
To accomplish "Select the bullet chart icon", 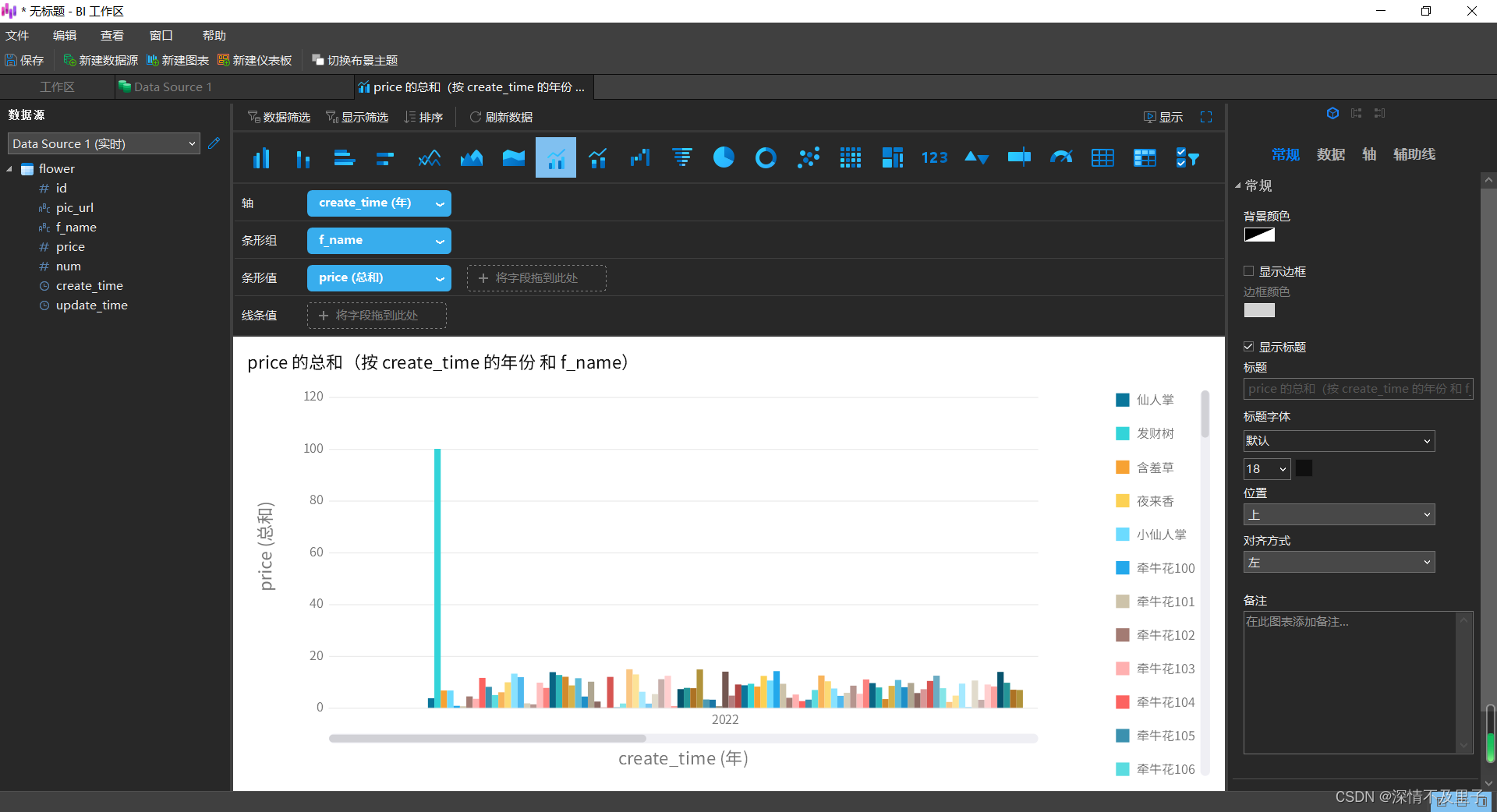I will click(1019, 158).
